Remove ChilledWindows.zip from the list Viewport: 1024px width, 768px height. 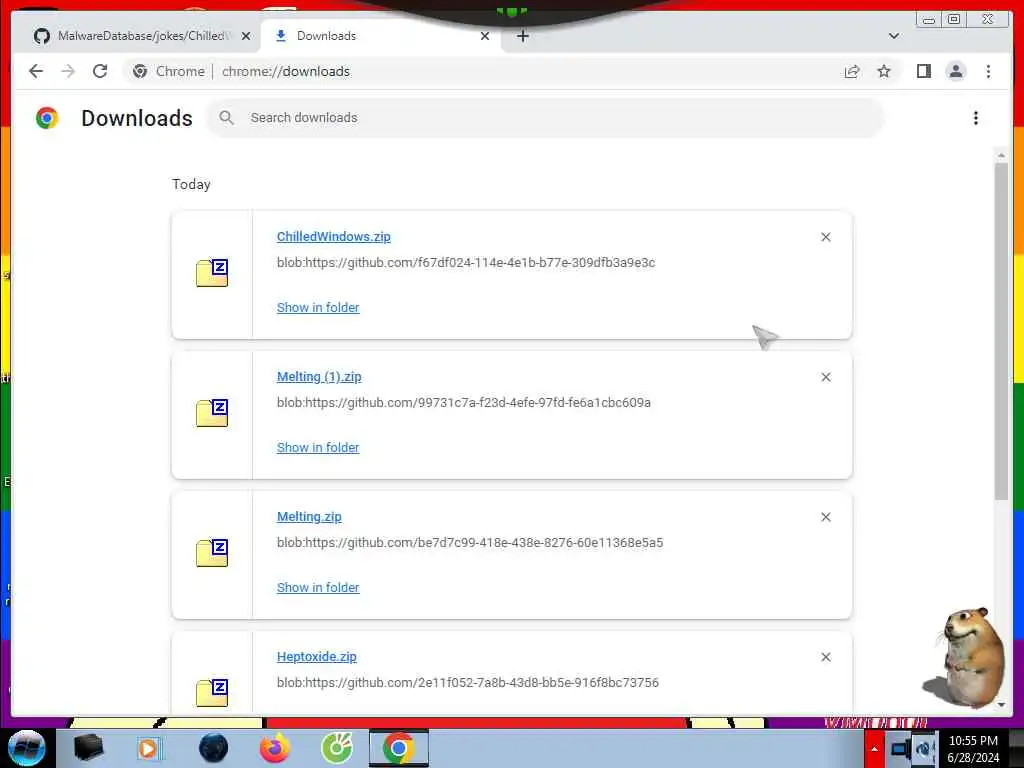[826, 237]
